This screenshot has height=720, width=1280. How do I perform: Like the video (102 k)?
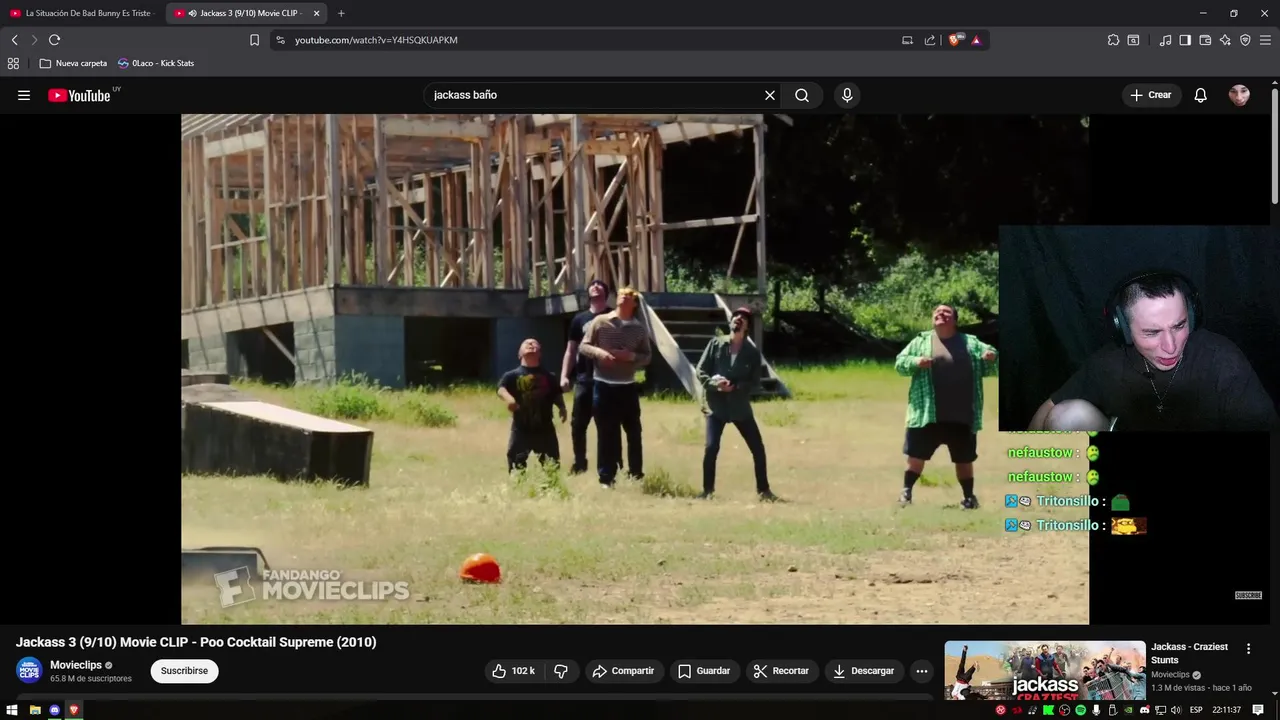click(513, 671)
